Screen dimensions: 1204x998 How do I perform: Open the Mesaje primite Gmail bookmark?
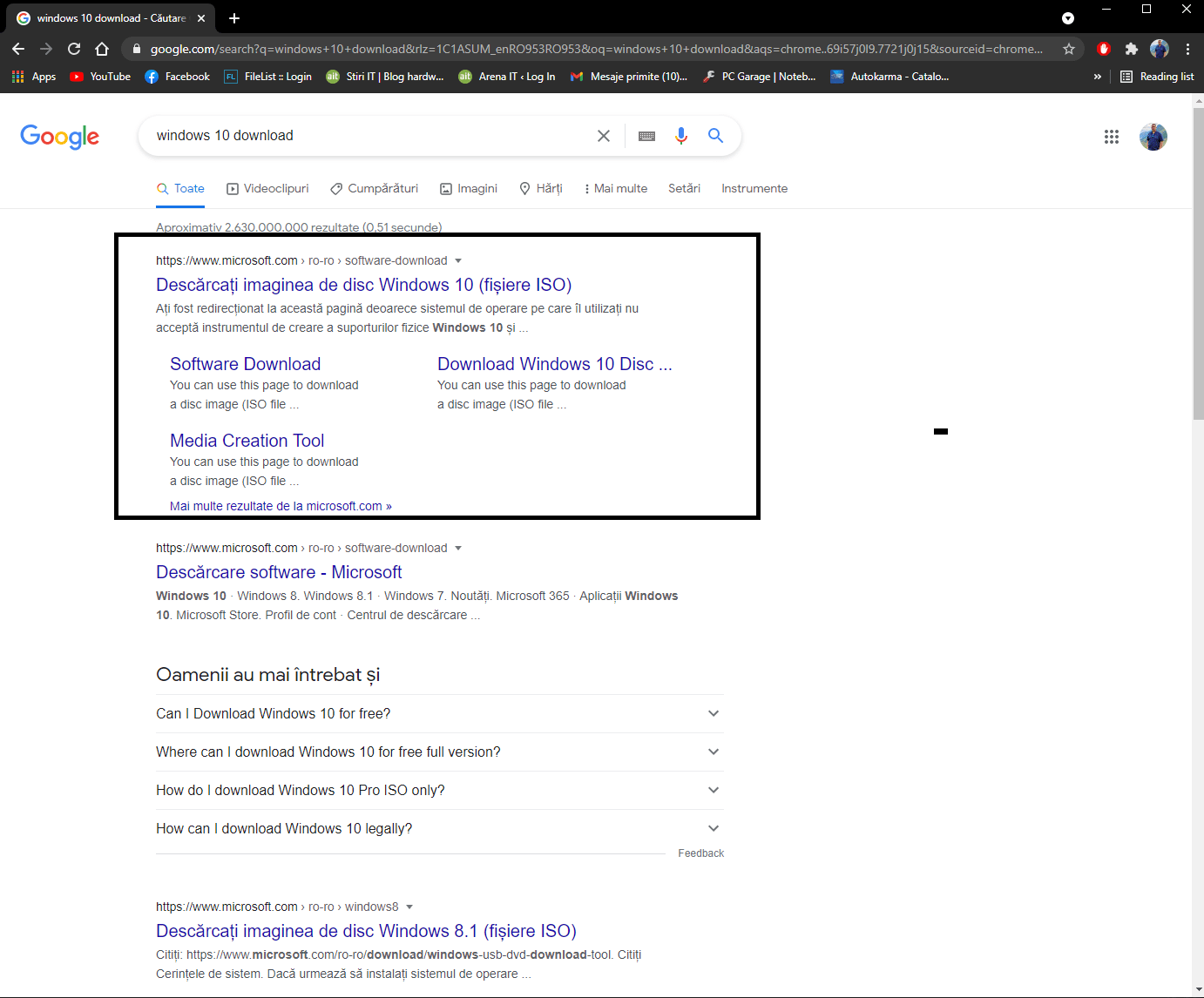coord(628,77)
